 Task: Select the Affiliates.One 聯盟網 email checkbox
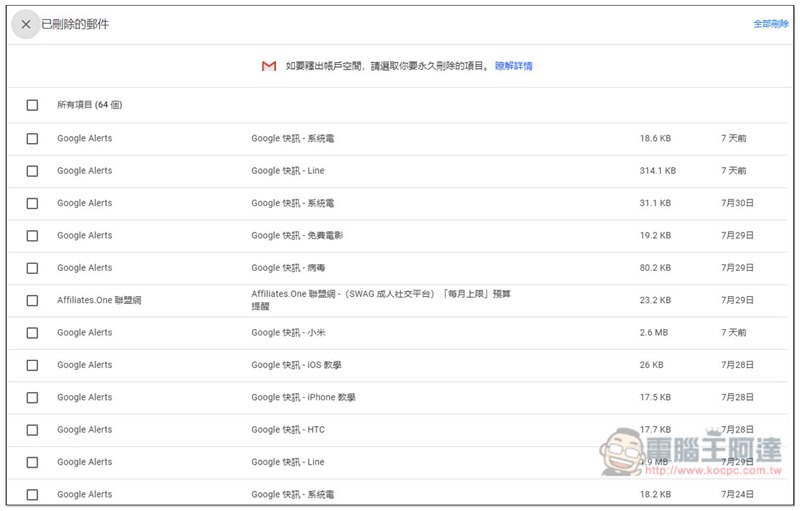tap(32, 300)
